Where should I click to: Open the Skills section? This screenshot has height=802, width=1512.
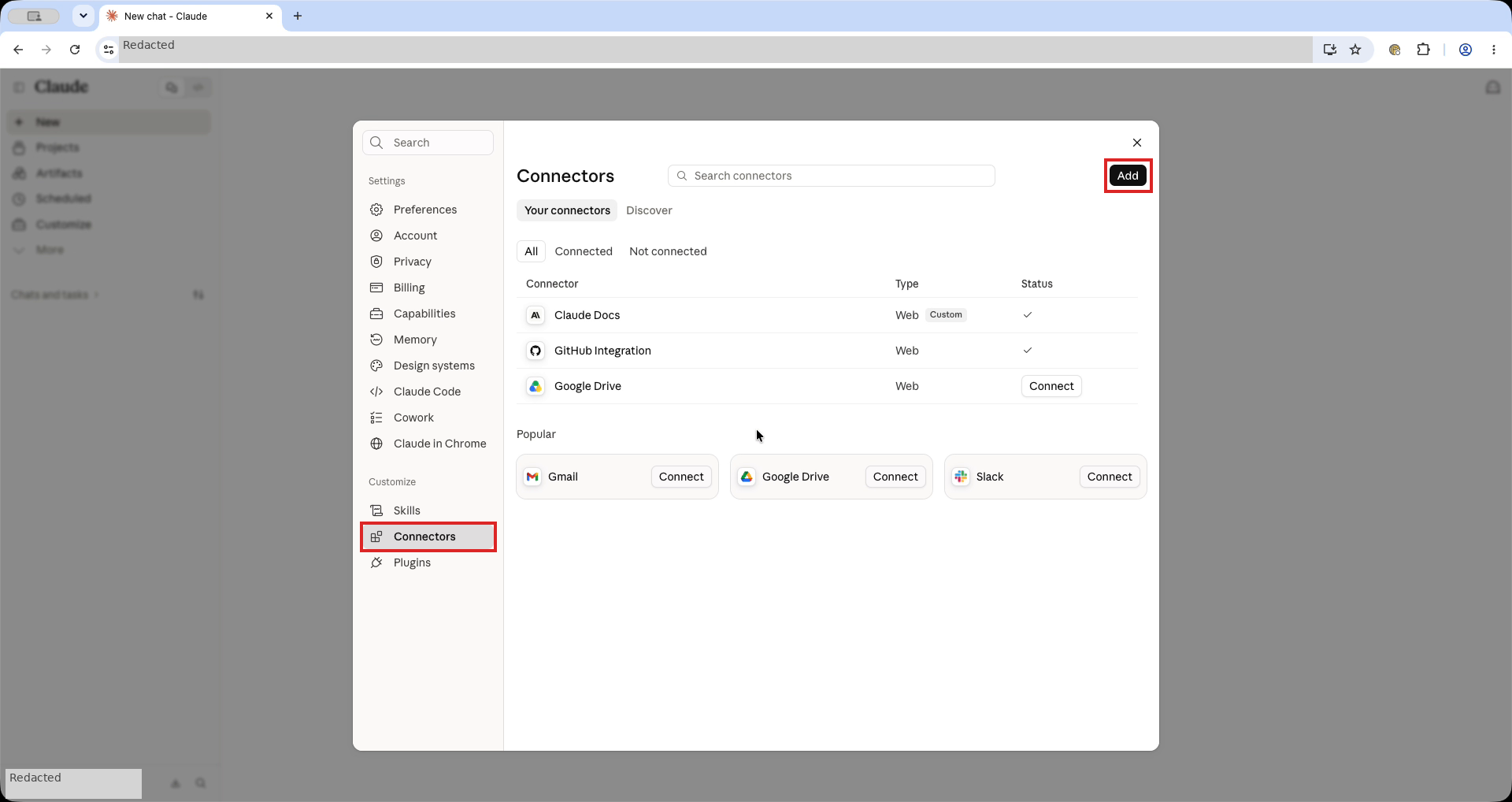tap(428, 511)
